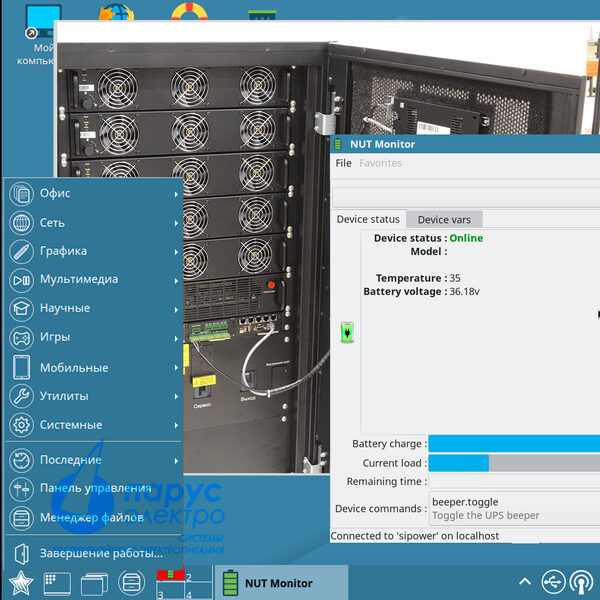Switch to the Device vars tab

444,219
